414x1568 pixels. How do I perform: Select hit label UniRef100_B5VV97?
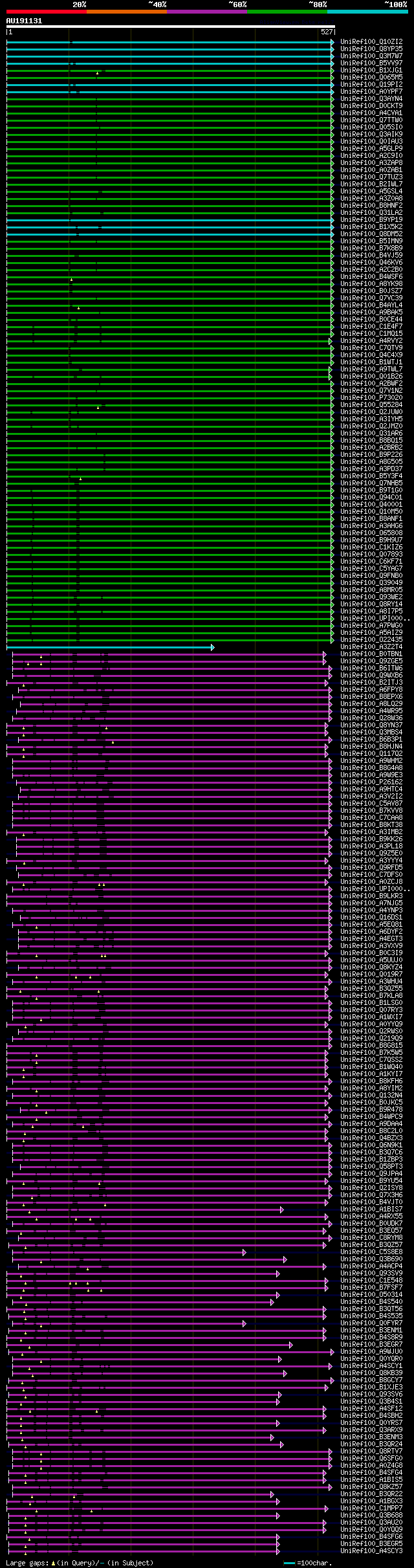point(371,63)
